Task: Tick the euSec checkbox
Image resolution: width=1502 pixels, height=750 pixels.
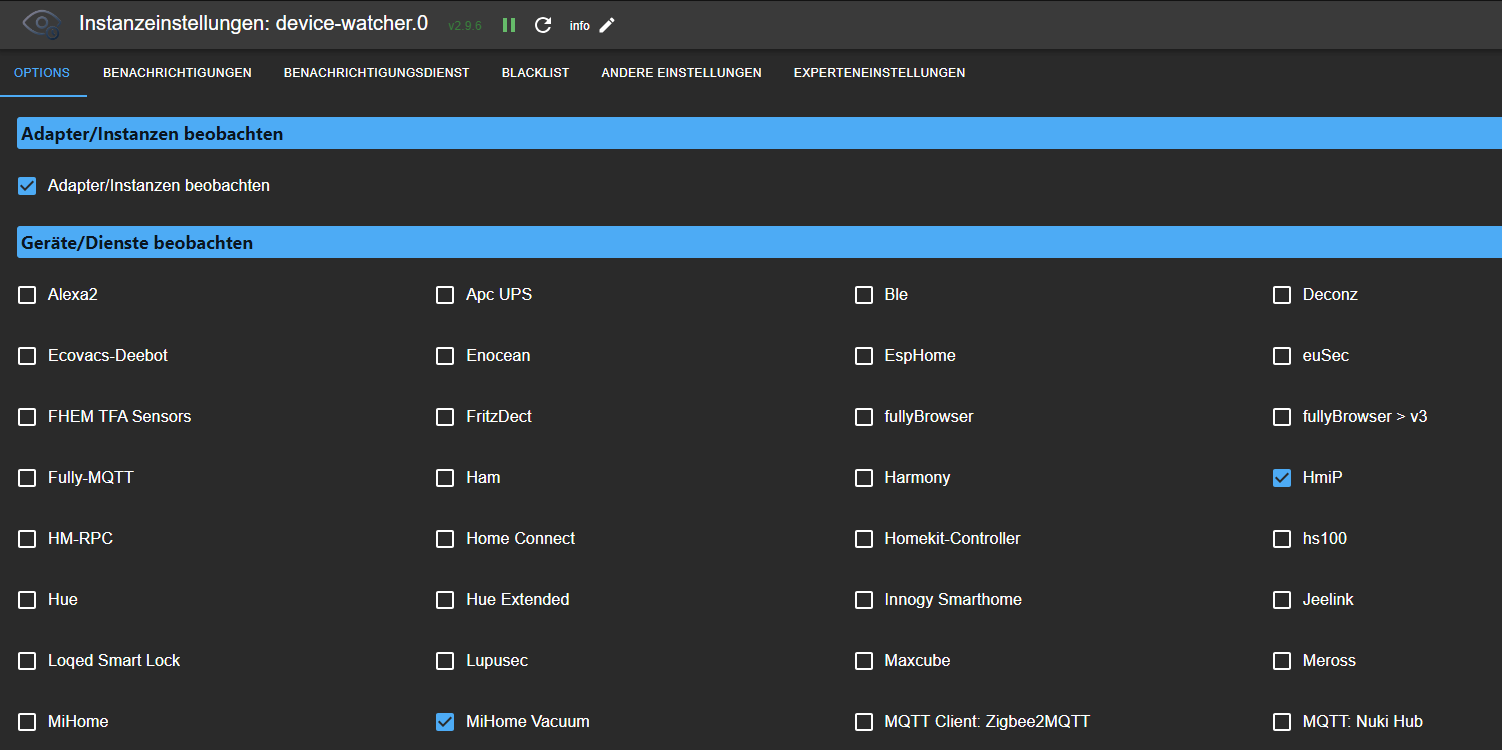Action: tap(1282, 356)
